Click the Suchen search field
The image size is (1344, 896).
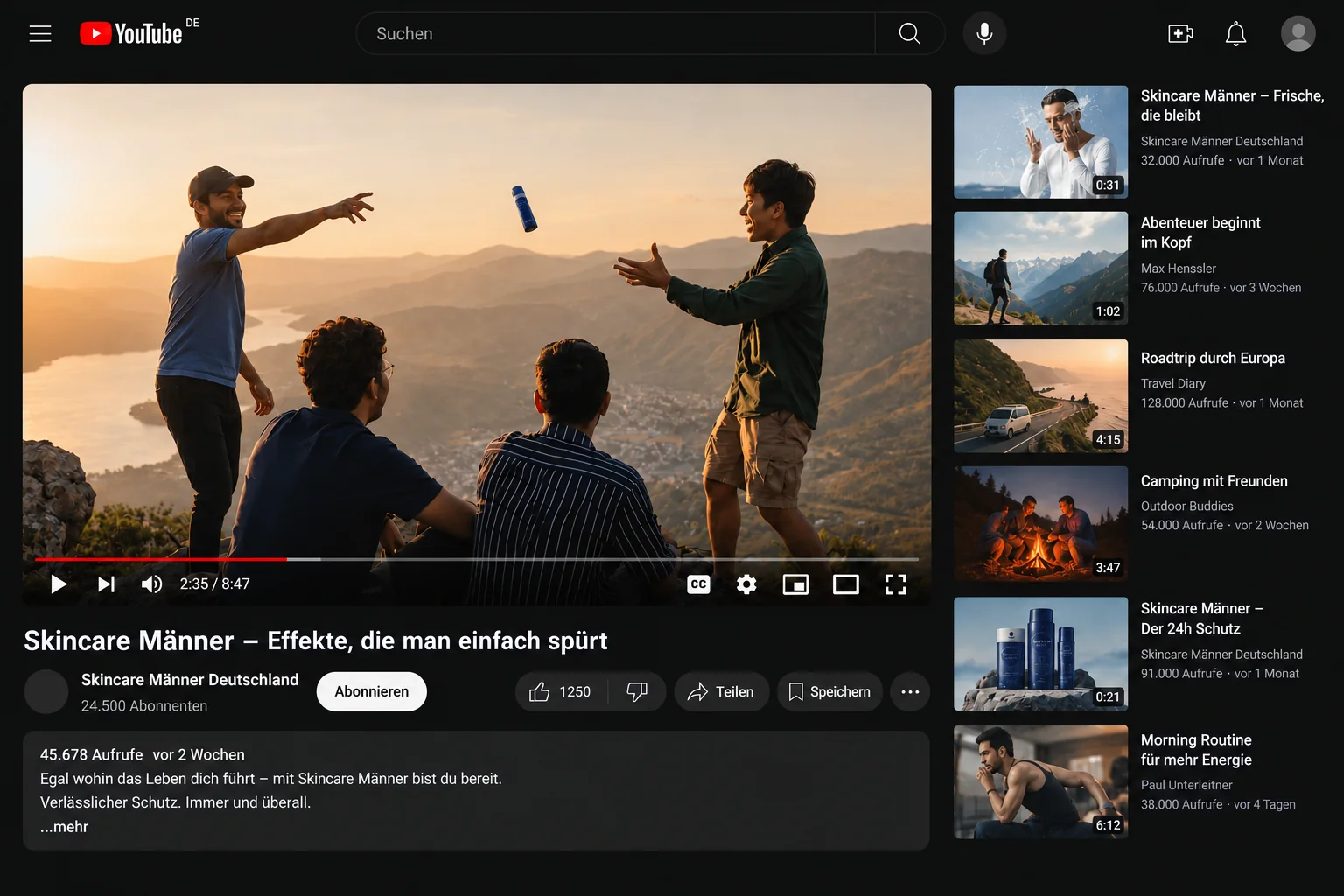coord(615,33)
